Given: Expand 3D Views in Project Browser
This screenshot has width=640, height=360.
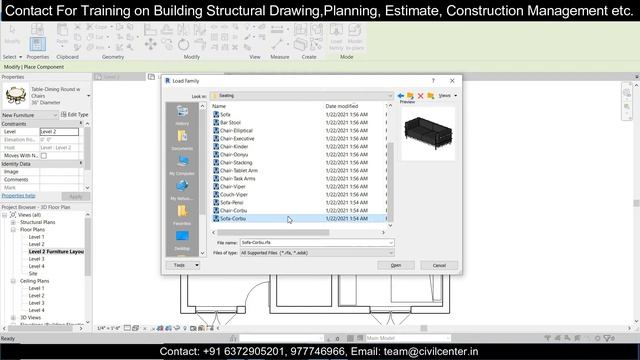Looking at the screenshot, I should [13, 318].
